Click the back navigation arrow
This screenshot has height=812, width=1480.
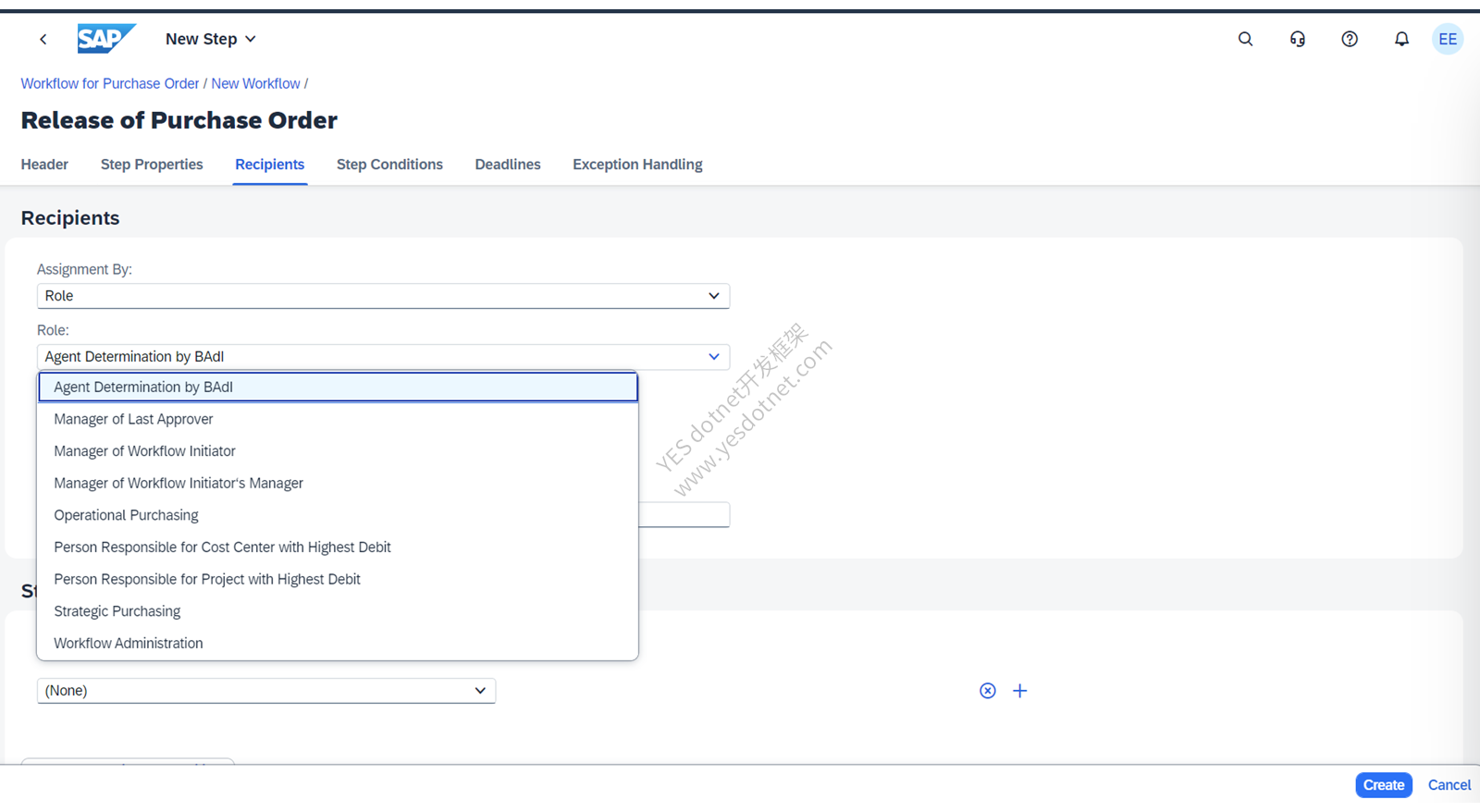[43, 39]
